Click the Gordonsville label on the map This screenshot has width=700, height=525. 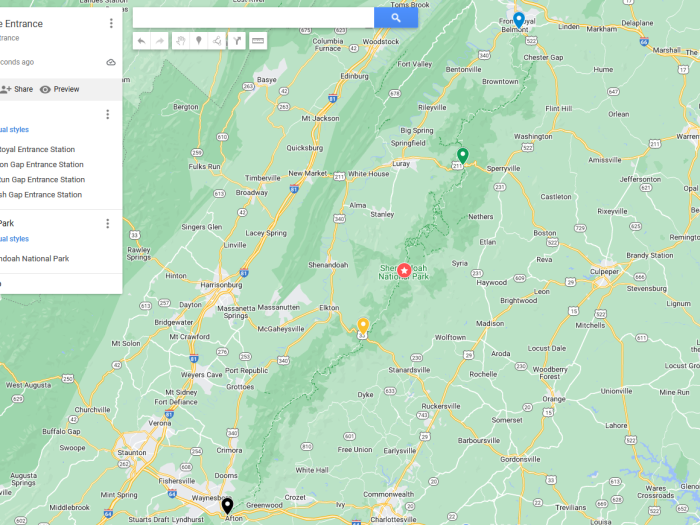(x=520, y=459)
